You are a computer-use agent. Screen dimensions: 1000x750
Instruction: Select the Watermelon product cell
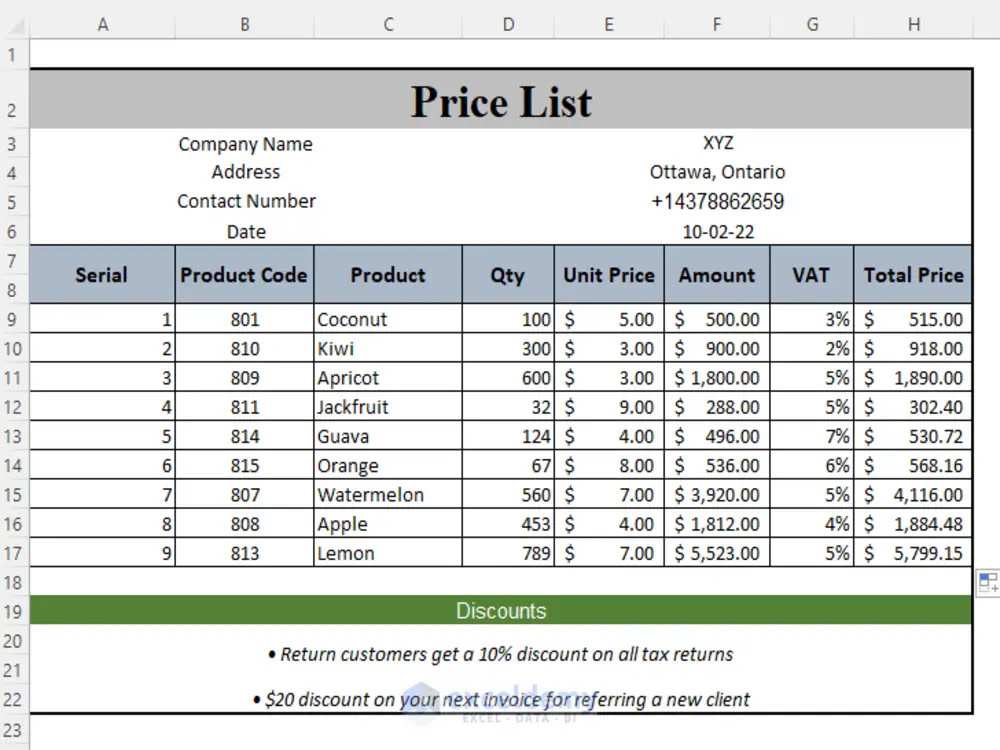387,494
